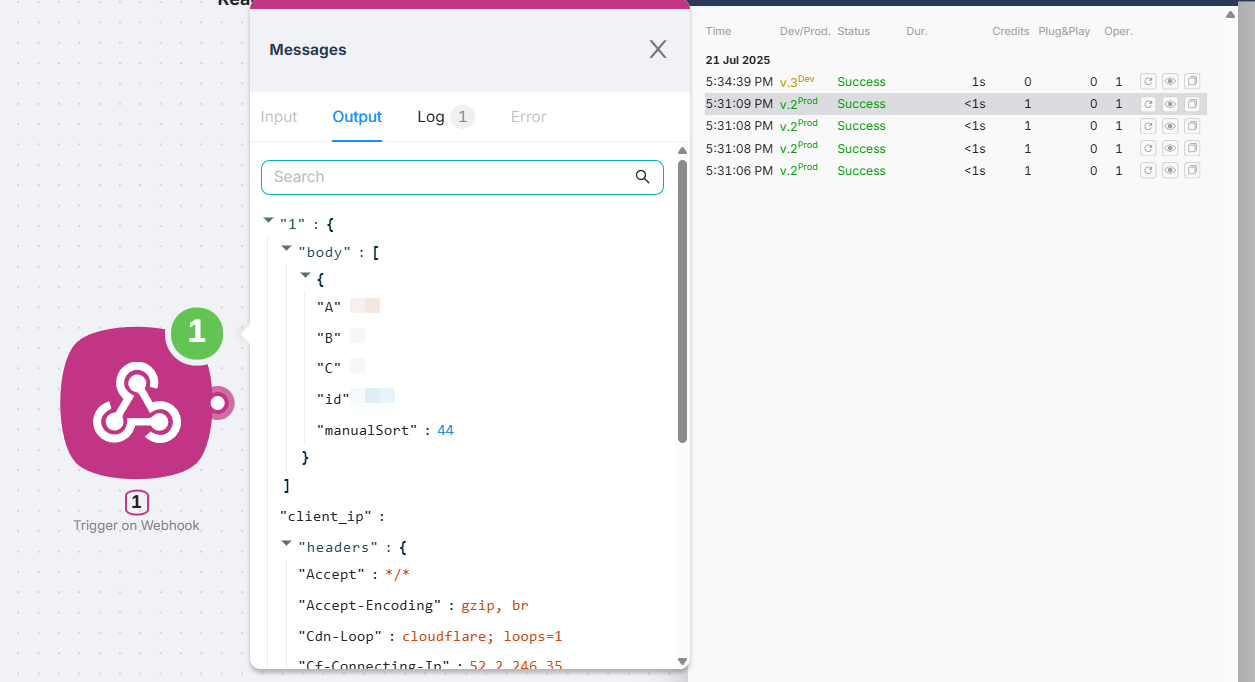Switch to the Input tab

click(279, 117)
